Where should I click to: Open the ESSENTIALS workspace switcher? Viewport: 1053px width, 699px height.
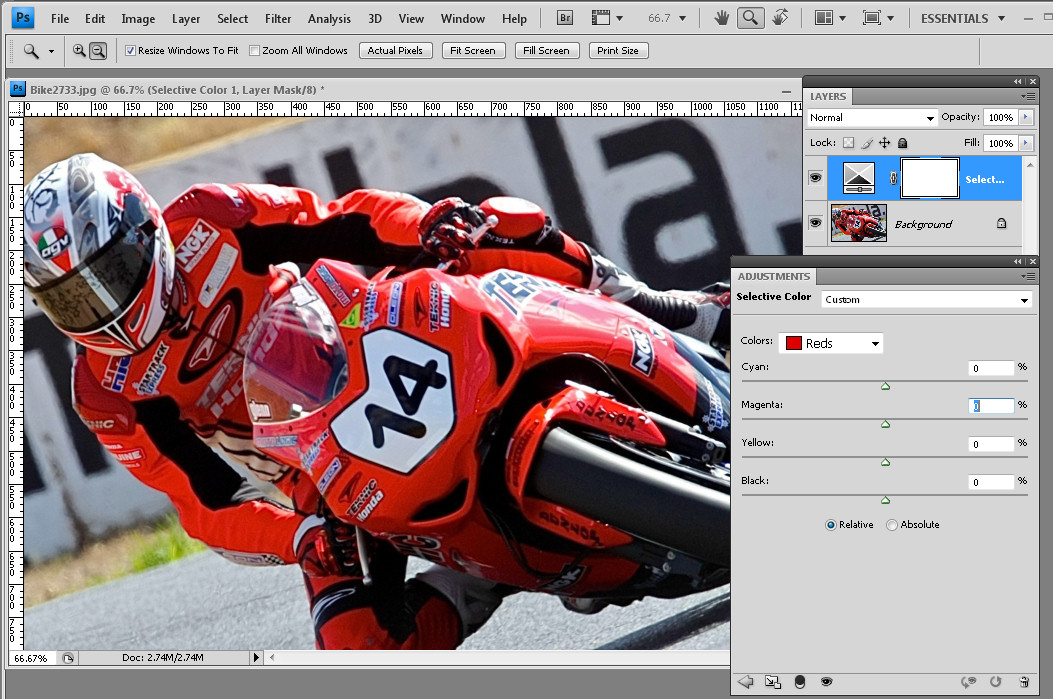[x=962, y=18]
